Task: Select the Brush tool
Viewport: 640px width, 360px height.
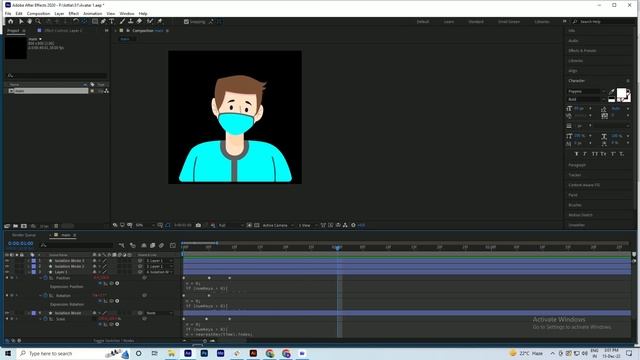Action: click(x=122, y=22)
